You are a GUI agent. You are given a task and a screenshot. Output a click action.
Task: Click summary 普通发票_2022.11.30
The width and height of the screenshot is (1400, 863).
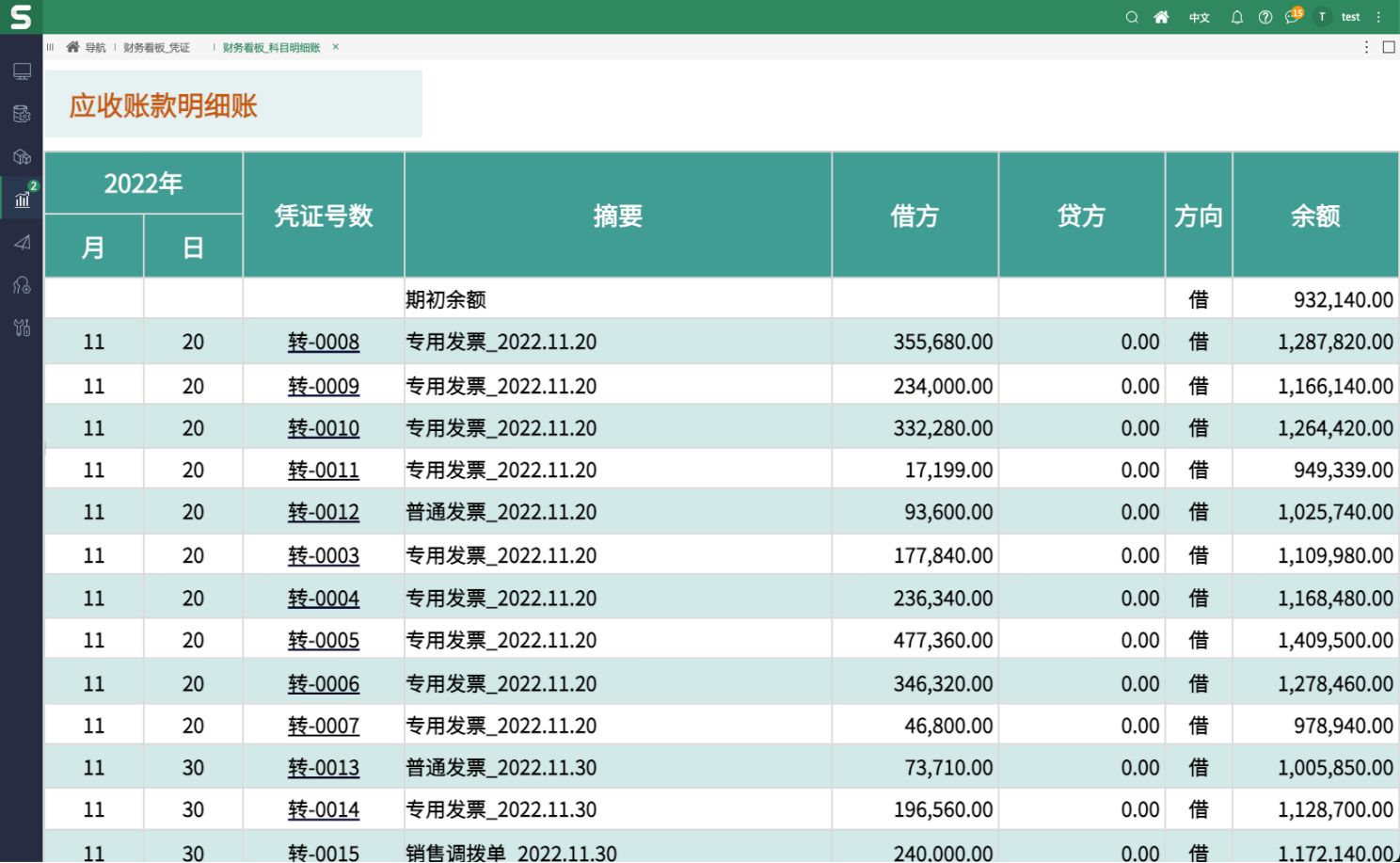pos(501,768)
